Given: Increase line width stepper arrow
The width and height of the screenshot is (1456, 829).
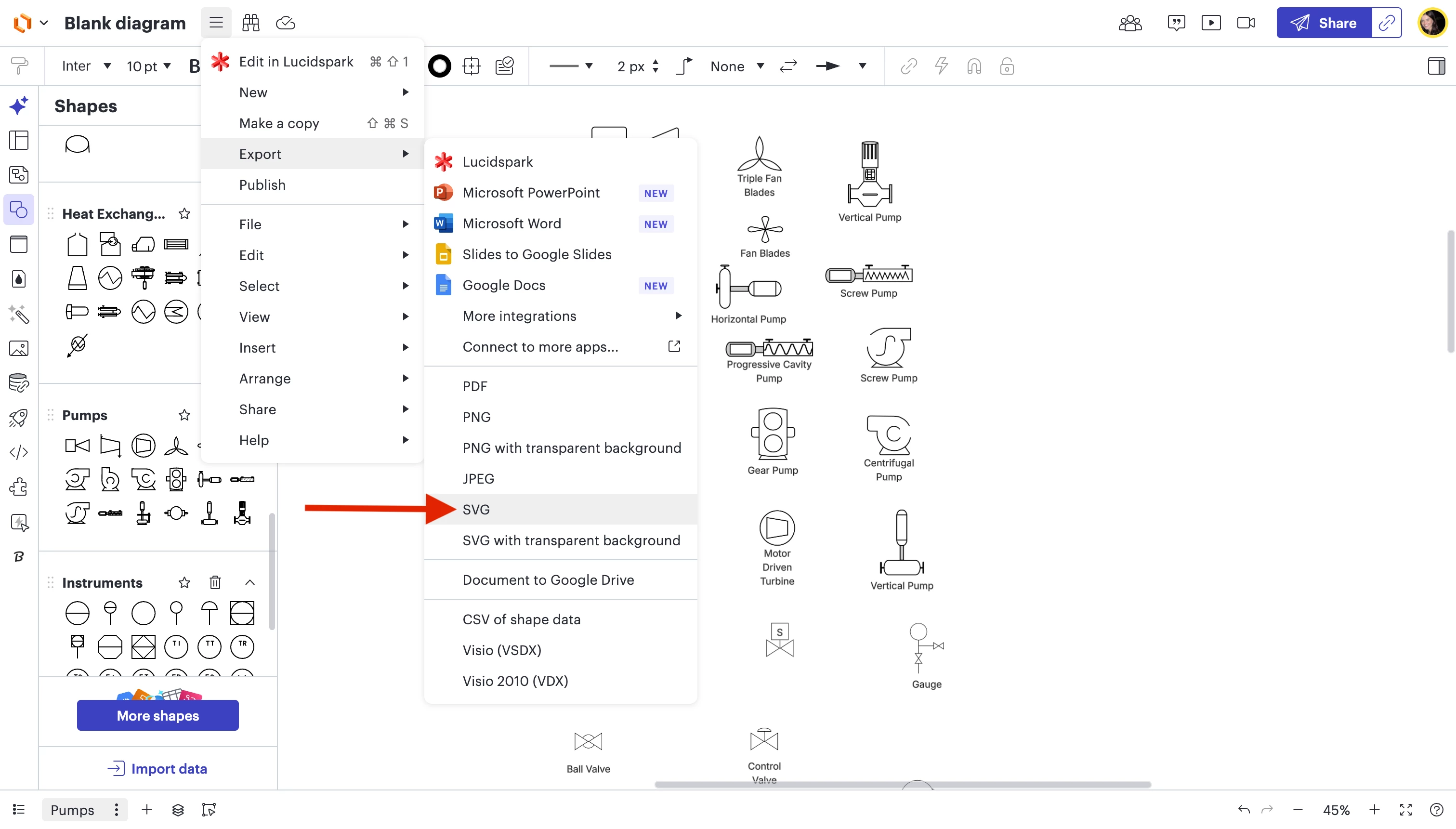Looking at the screenshot, I should click(655, 62).
